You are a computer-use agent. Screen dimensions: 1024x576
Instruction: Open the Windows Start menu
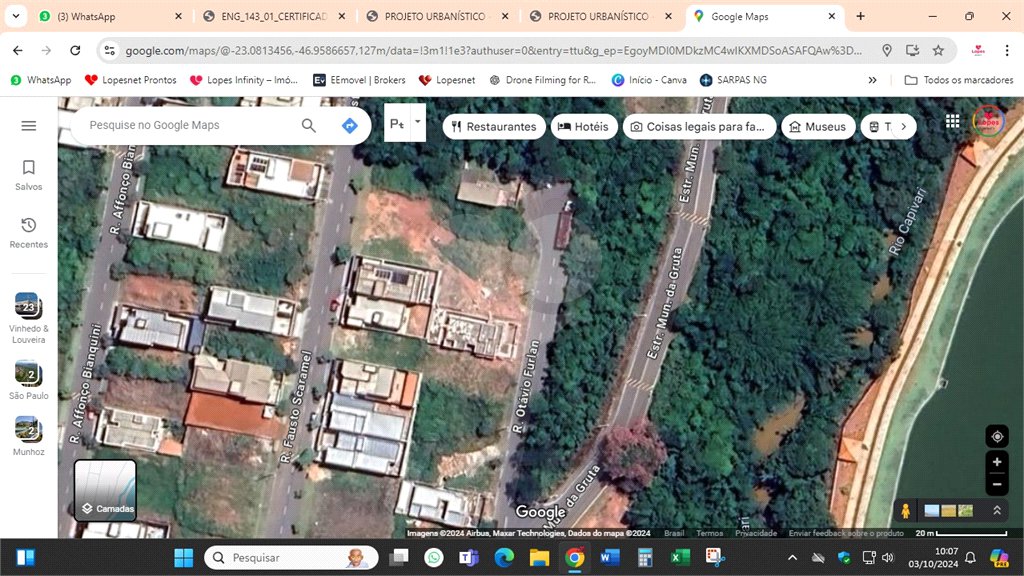184,558
